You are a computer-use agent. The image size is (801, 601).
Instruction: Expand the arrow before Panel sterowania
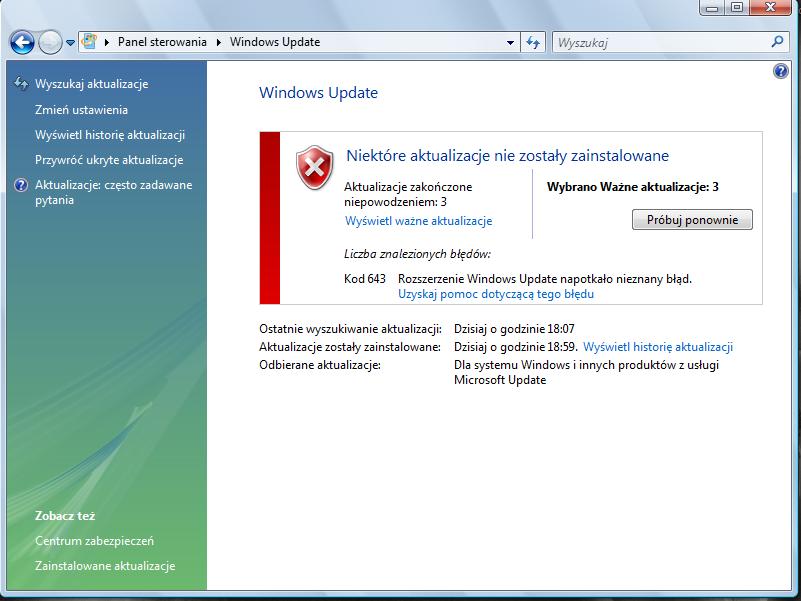107,42
